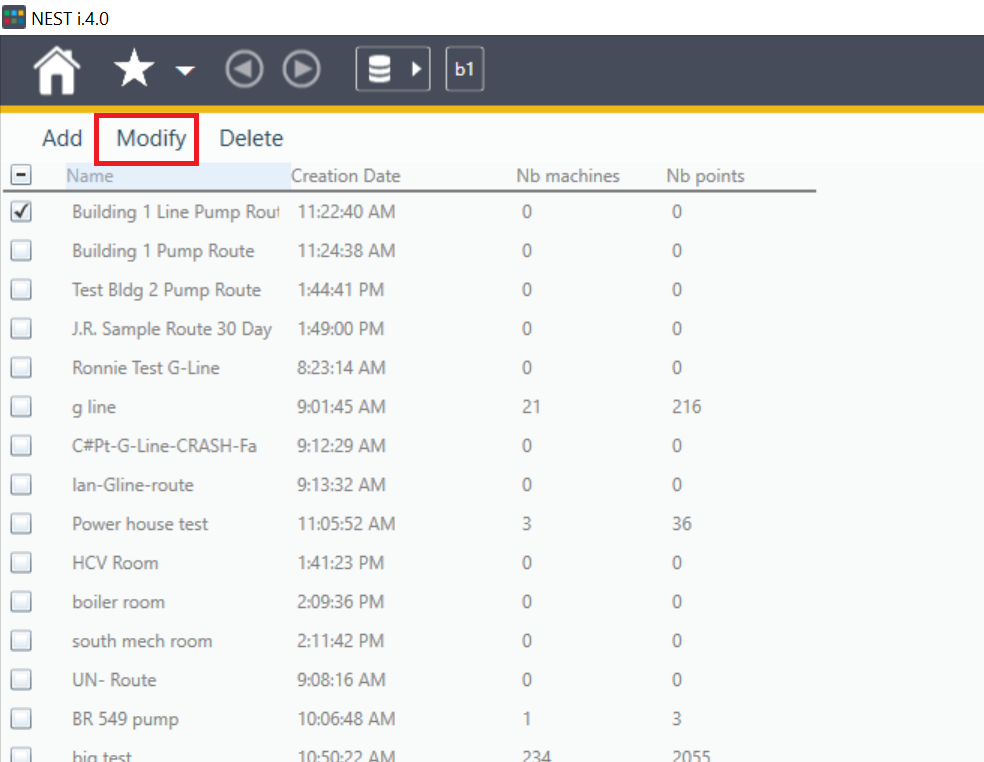Screen dimensions: 984x762
Task: Select the Test Bldg 2 Pump Route name
Action: tap(166, 290)
